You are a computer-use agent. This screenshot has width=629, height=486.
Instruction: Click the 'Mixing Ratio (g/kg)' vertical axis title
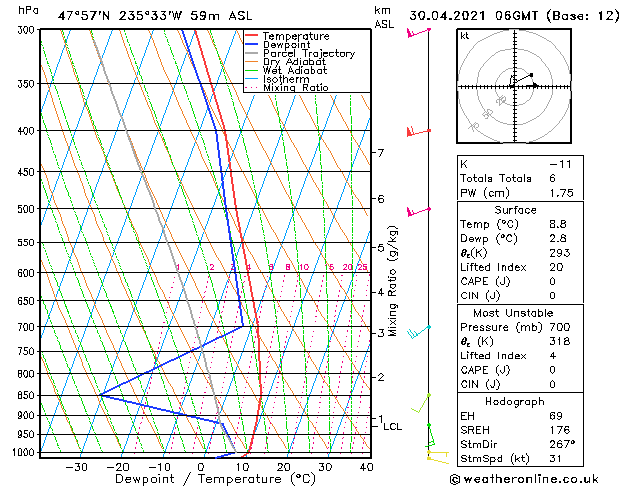click(x=392, y=281)
